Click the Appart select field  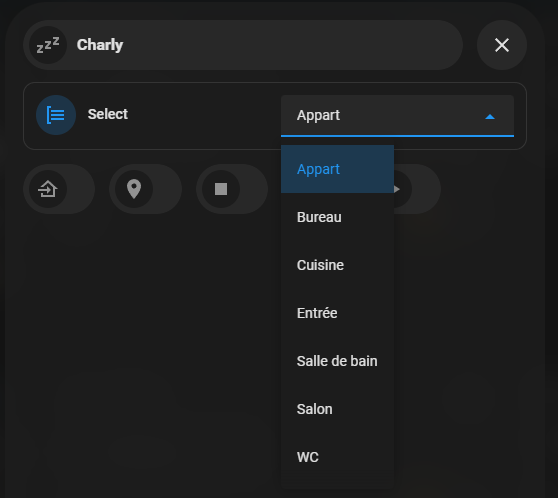397,116
